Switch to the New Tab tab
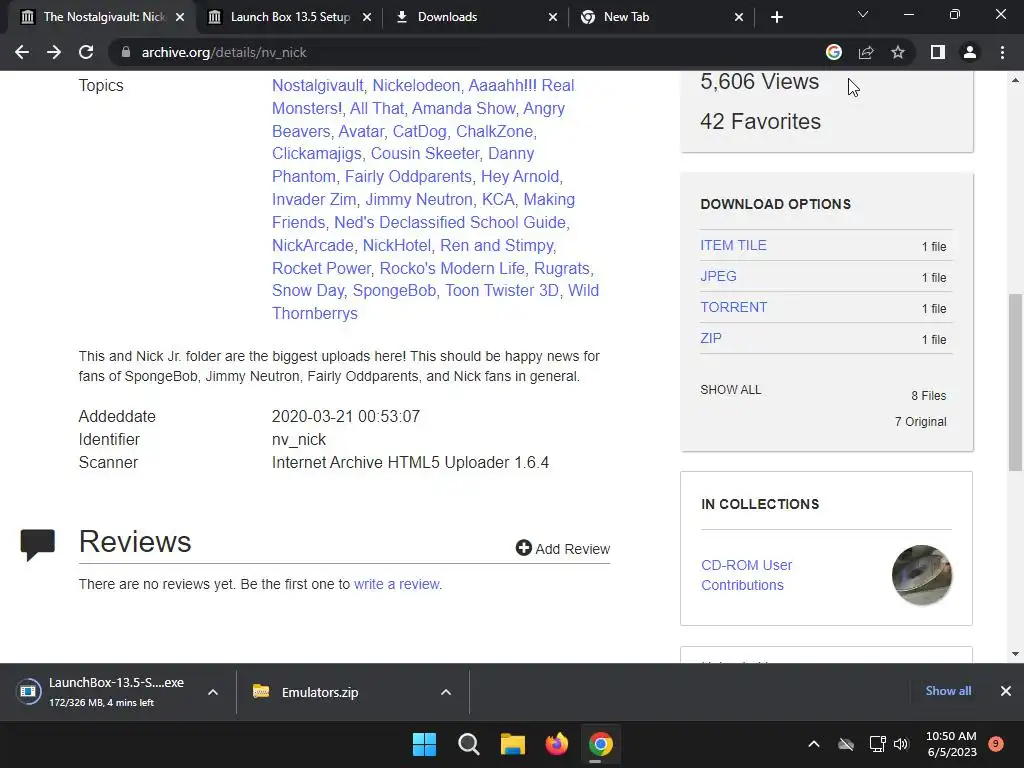 tap(661, 17)
